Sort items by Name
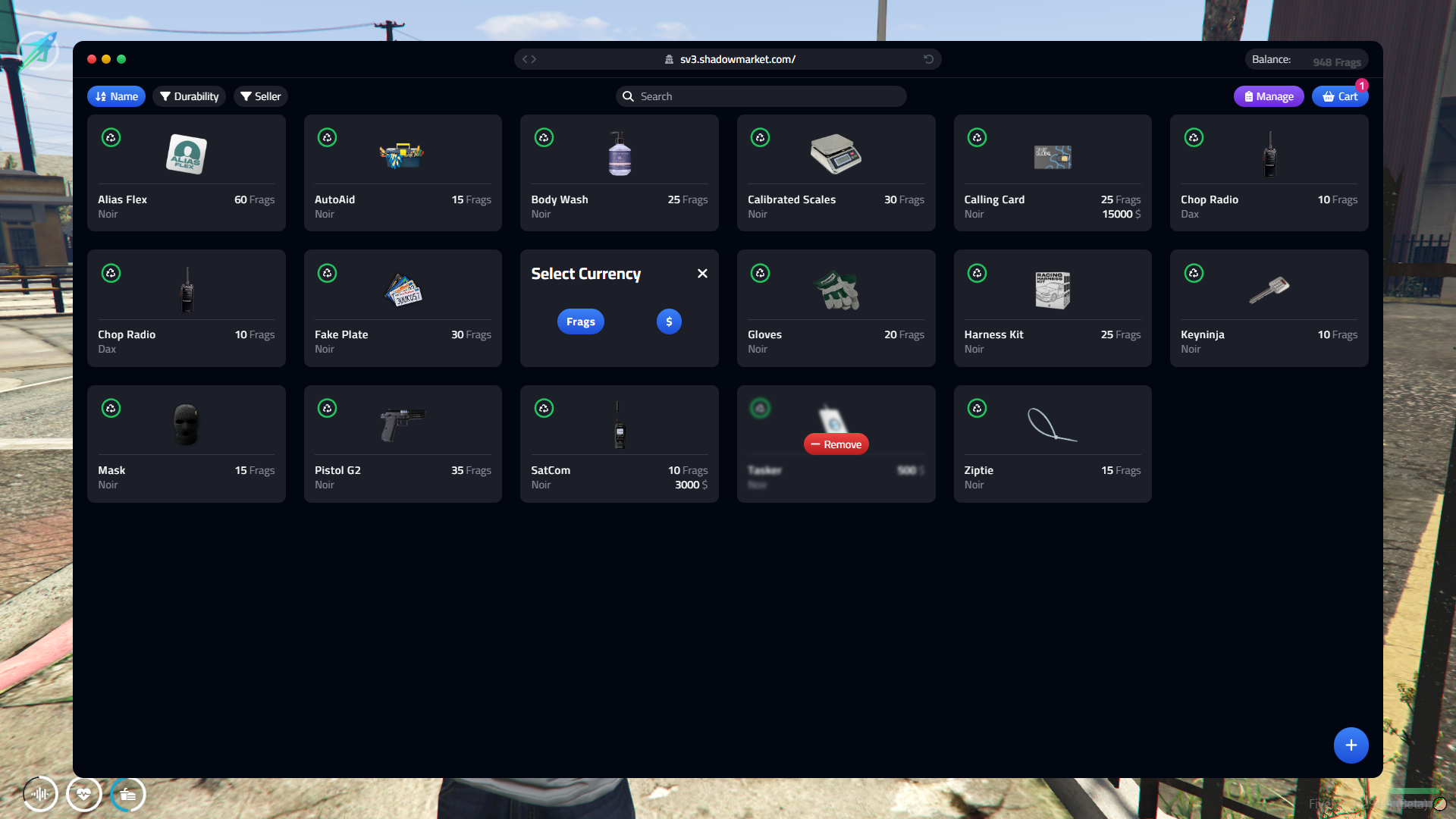Viewport: 1456px width, 819px height. (x=116, y=96)
